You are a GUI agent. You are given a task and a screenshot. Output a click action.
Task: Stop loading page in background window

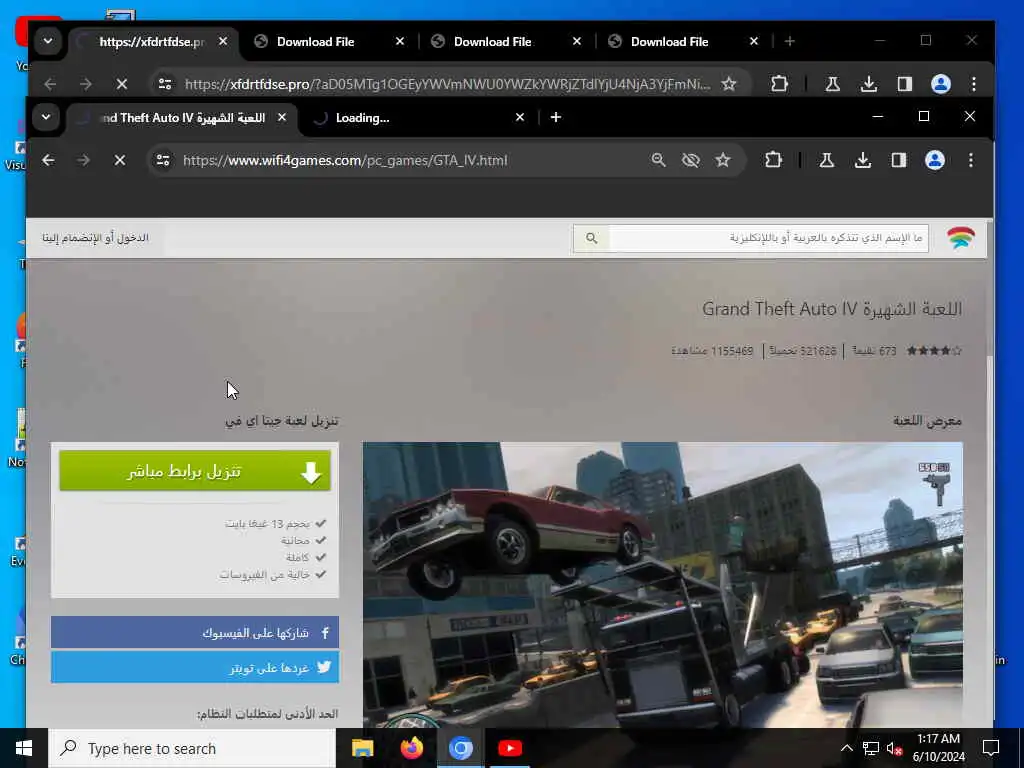point(121,84)
